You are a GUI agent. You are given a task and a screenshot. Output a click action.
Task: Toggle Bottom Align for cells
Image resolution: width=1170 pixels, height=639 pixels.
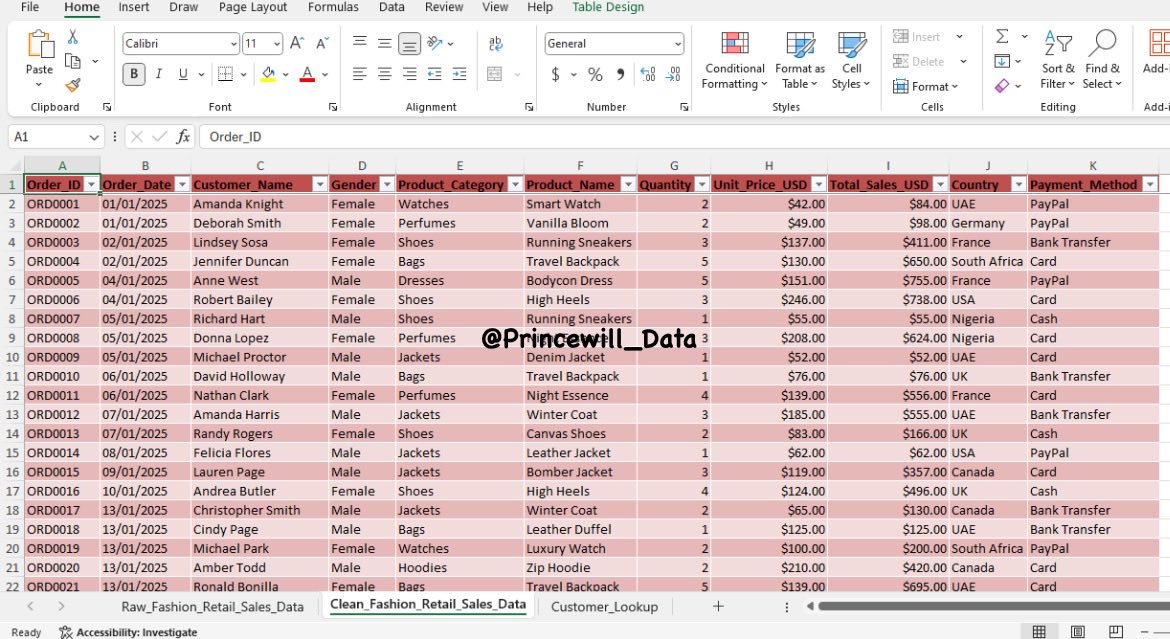[x=410, y=44]
